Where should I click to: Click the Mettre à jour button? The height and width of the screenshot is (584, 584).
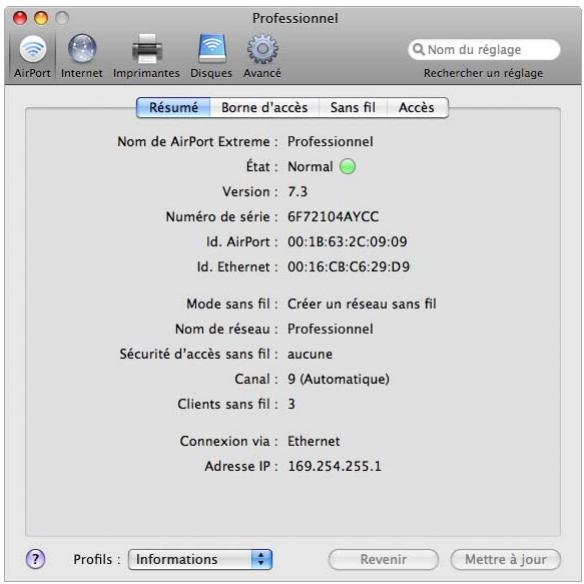505,559
